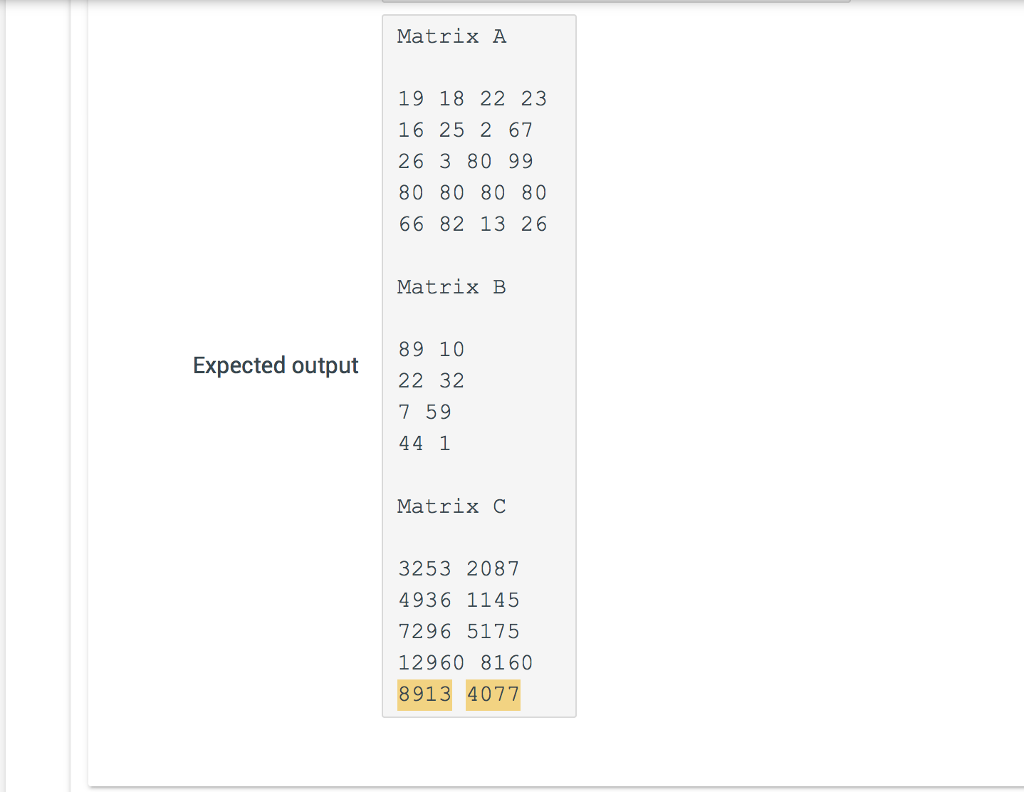The width and height of the screenshot is (1024, 792).
Task: Select the Matrix C row 12960 8160
Action: (x=465, y=662)
